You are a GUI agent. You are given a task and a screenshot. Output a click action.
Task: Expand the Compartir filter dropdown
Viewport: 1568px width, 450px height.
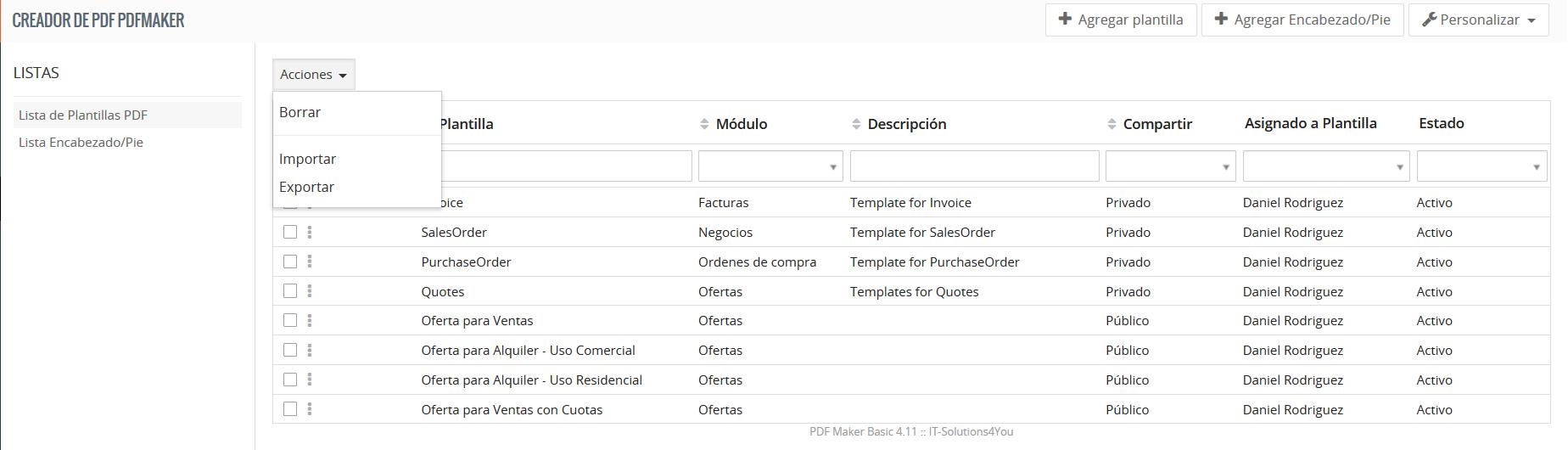tap(1170, 166)
